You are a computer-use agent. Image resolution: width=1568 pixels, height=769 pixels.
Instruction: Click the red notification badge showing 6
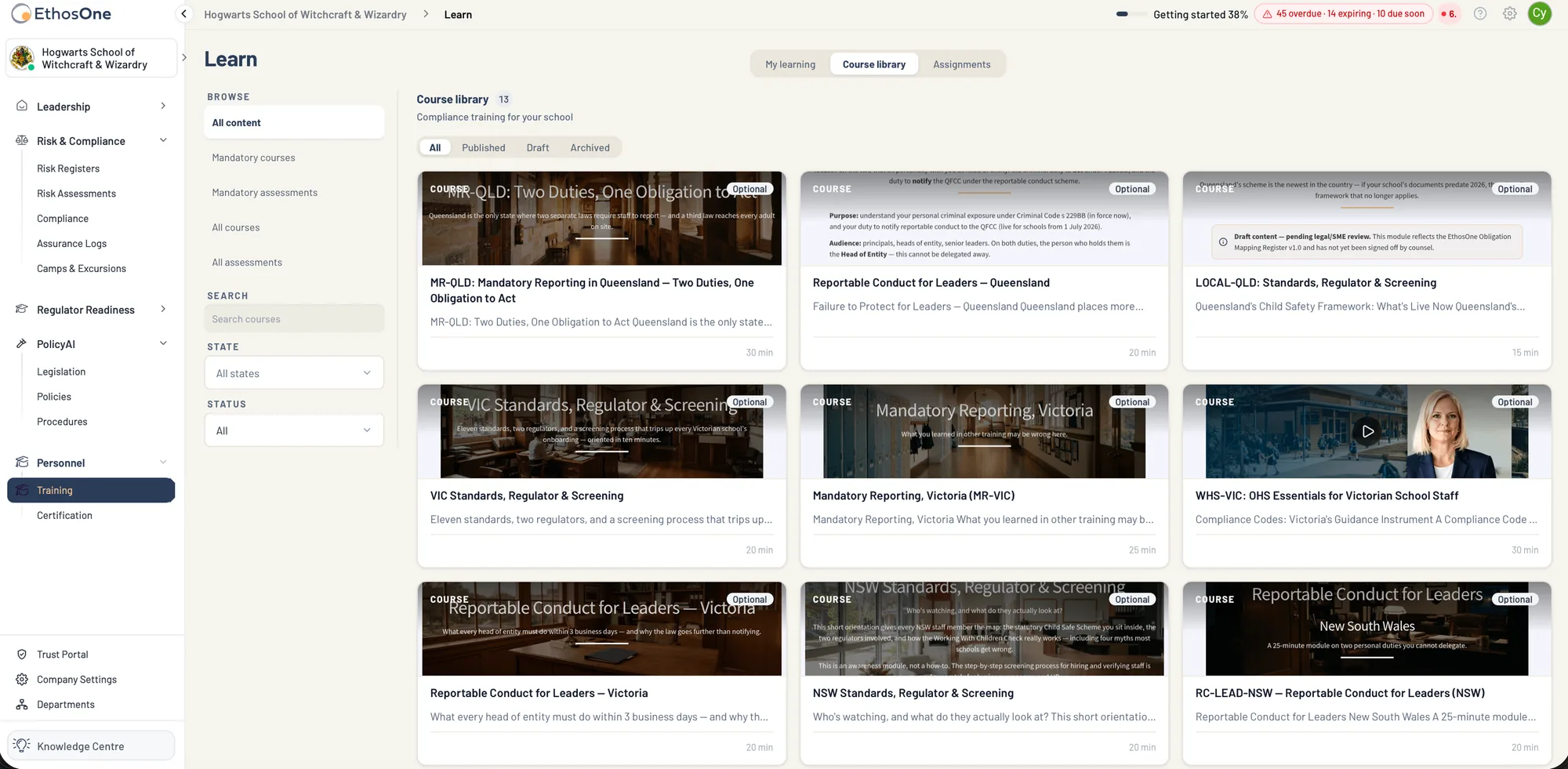click(x=1449, y=14)
